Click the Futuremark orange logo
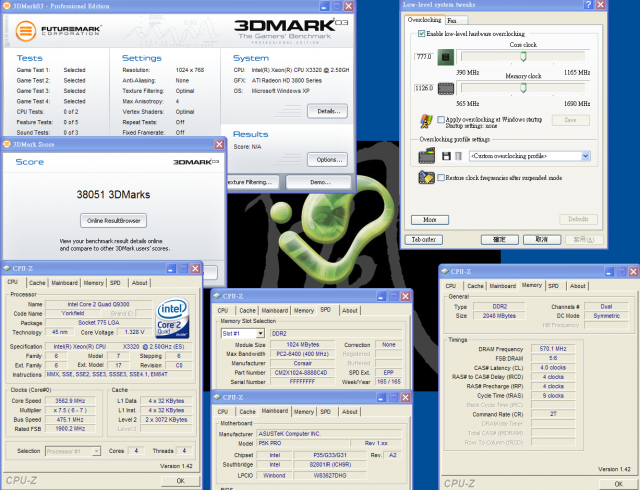640x490 pixels. [26, 31]
